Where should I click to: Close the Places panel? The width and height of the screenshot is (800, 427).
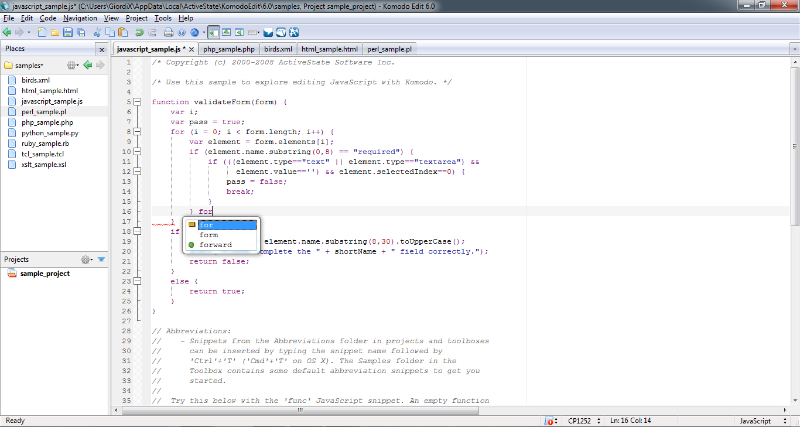[x=100, y=48]
